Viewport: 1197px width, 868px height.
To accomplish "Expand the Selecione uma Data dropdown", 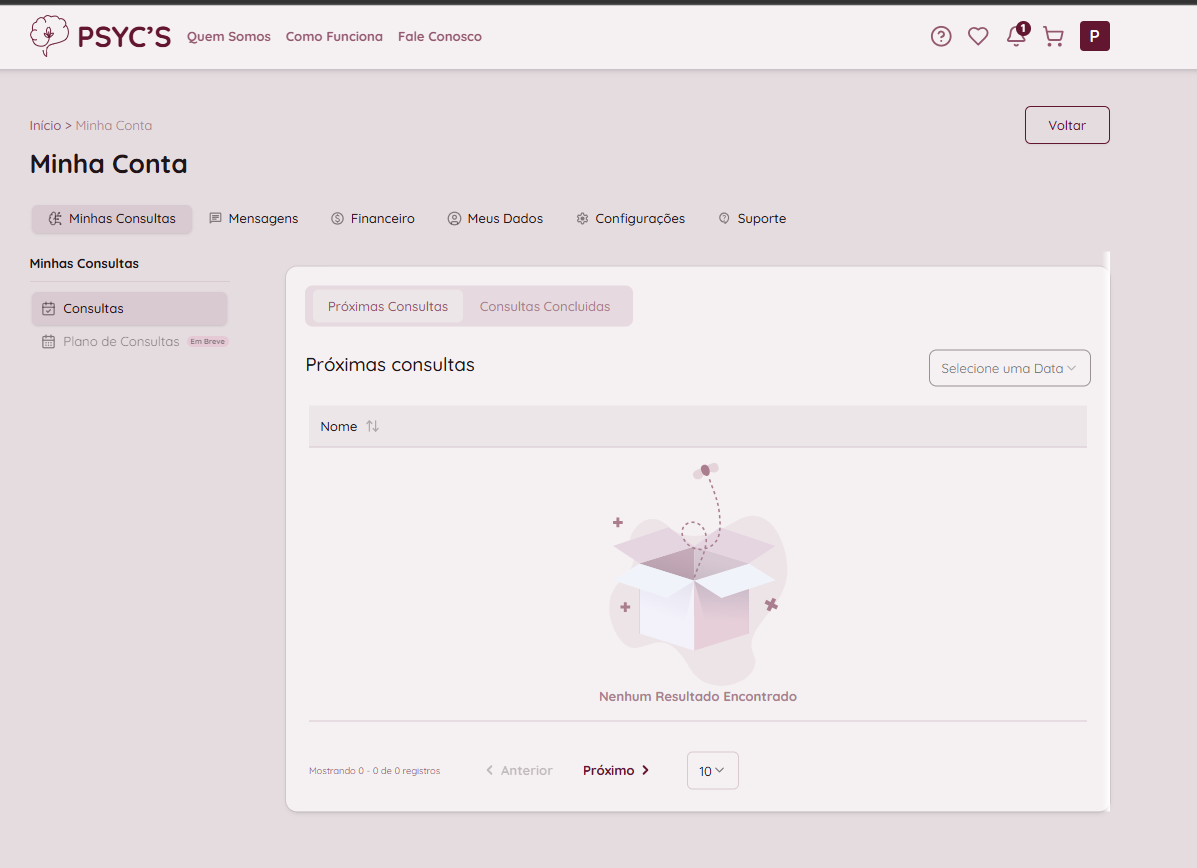I will (x=1009, y=368).
